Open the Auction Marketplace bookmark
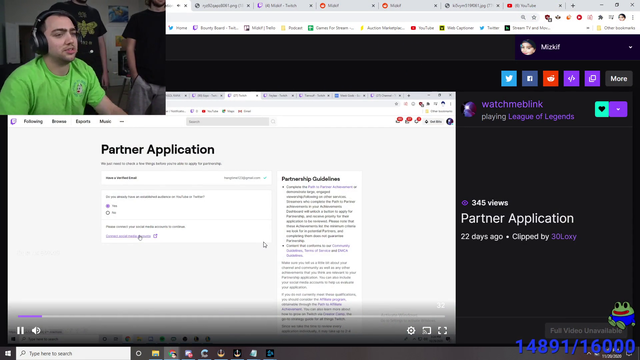 coord(382,28)
